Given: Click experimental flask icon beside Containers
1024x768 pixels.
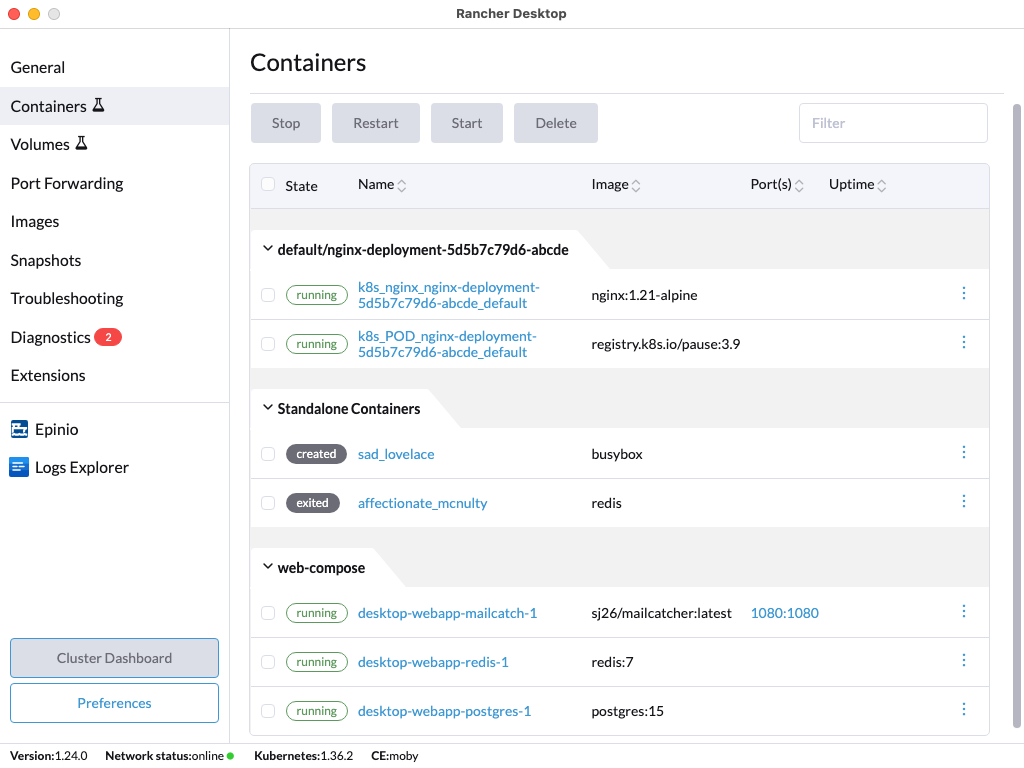Looking at the screenshot, I should 99,105.
